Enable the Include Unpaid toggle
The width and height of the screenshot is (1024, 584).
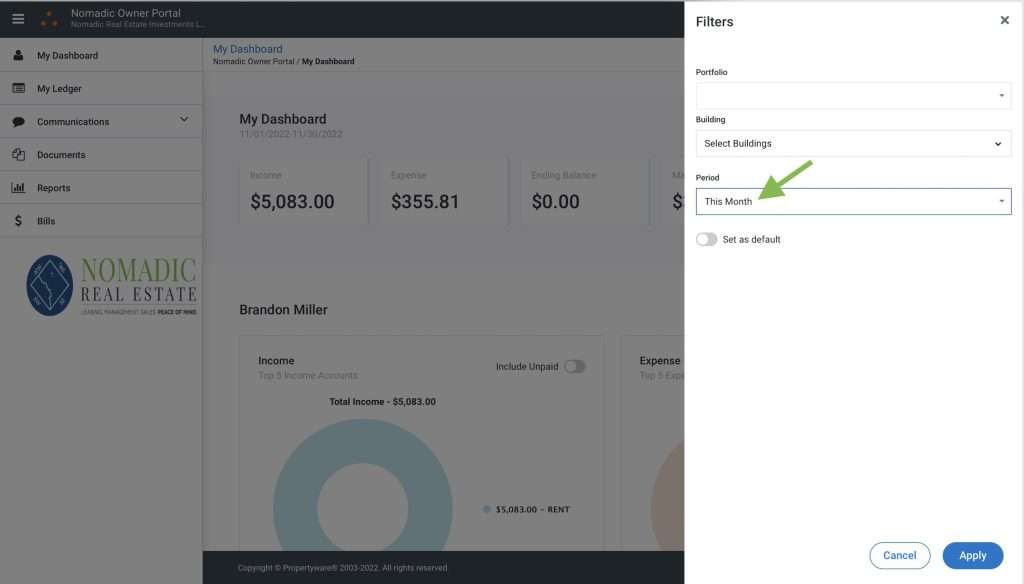574,367
